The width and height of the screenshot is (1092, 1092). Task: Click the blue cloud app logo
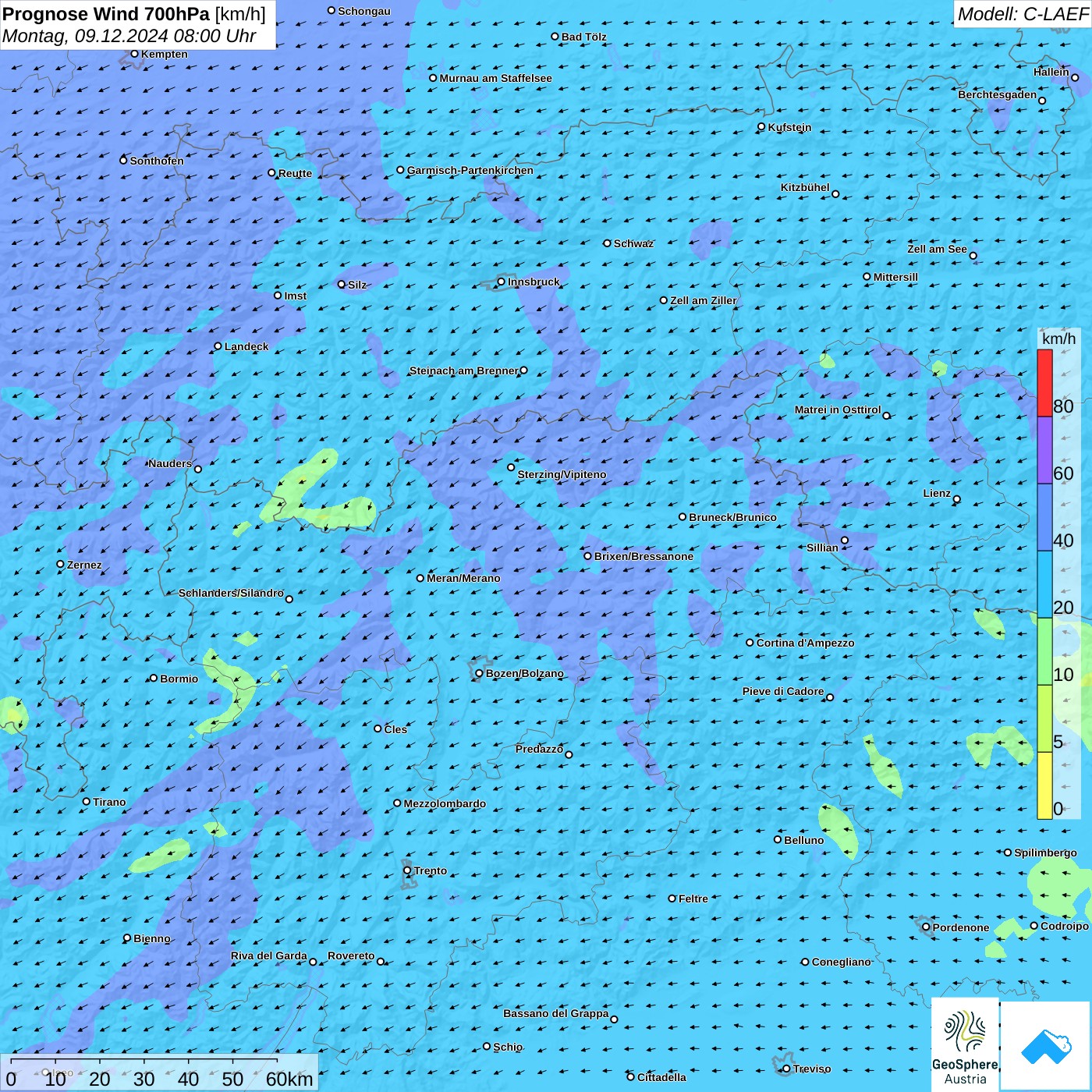click(x=1046, y=1047)
